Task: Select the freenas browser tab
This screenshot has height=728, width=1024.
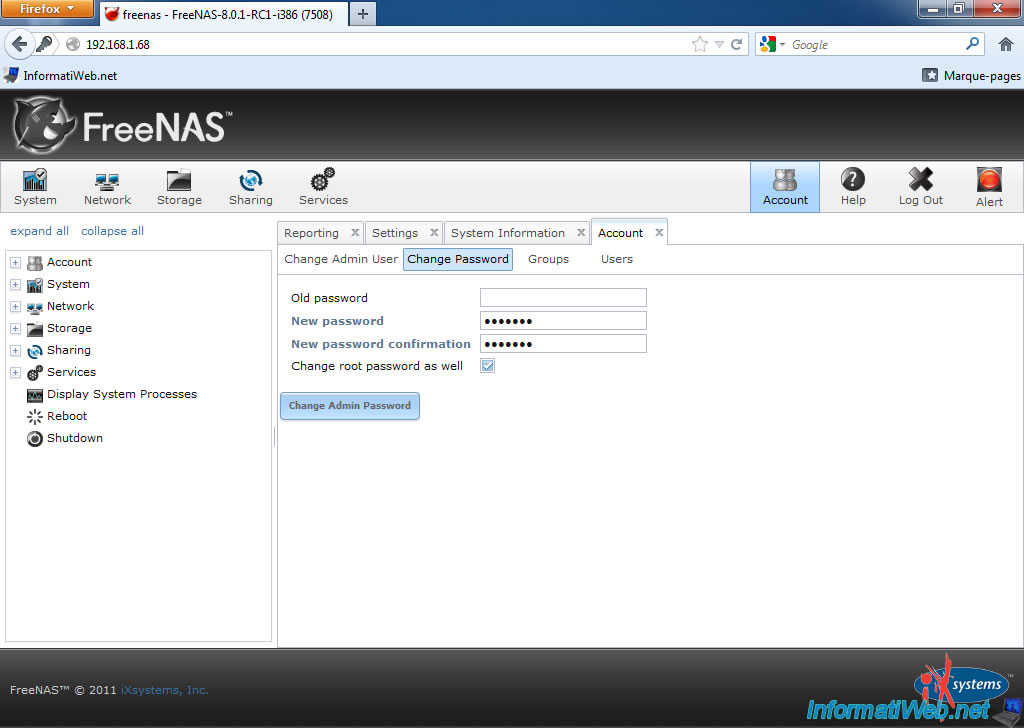Action: click(x=224, y=14)
